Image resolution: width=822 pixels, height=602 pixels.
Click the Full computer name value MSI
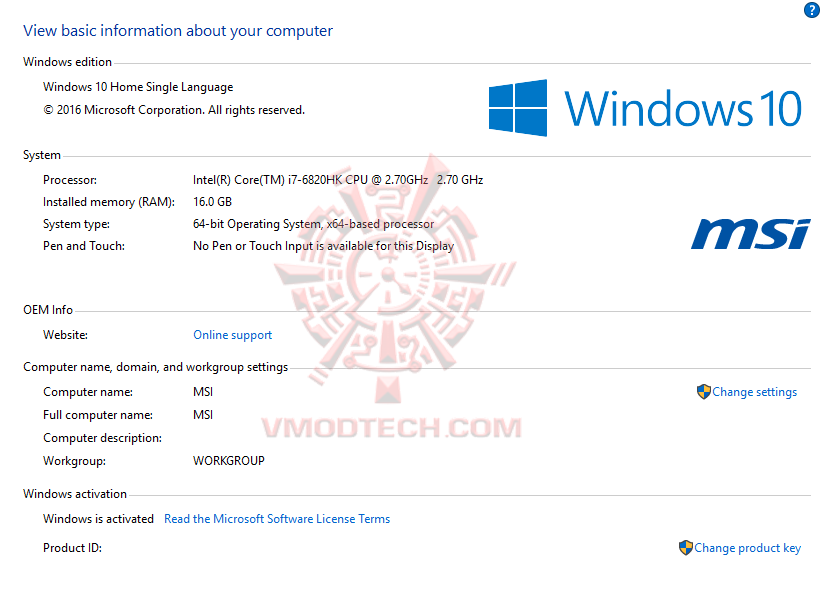tap(203, 415)
